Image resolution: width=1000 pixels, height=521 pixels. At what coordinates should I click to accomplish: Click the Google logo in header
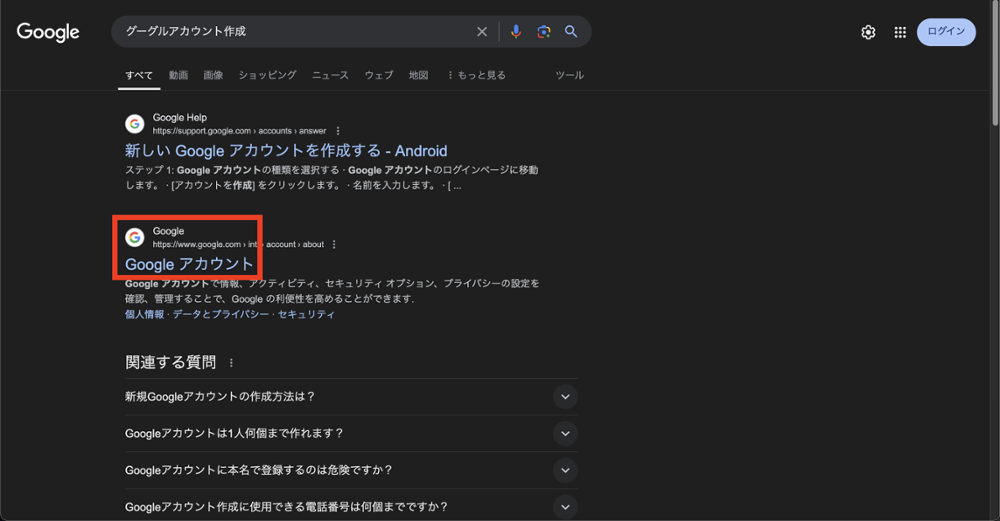48,32
